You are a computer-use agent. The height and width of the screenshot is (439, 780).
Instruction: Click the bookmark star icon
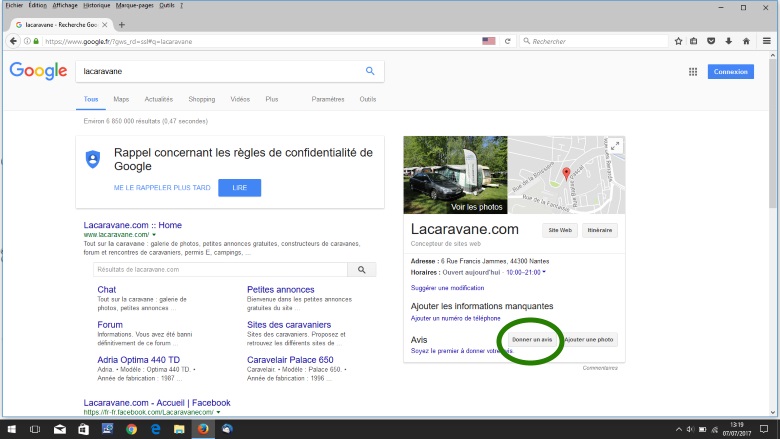pos(678,41)
